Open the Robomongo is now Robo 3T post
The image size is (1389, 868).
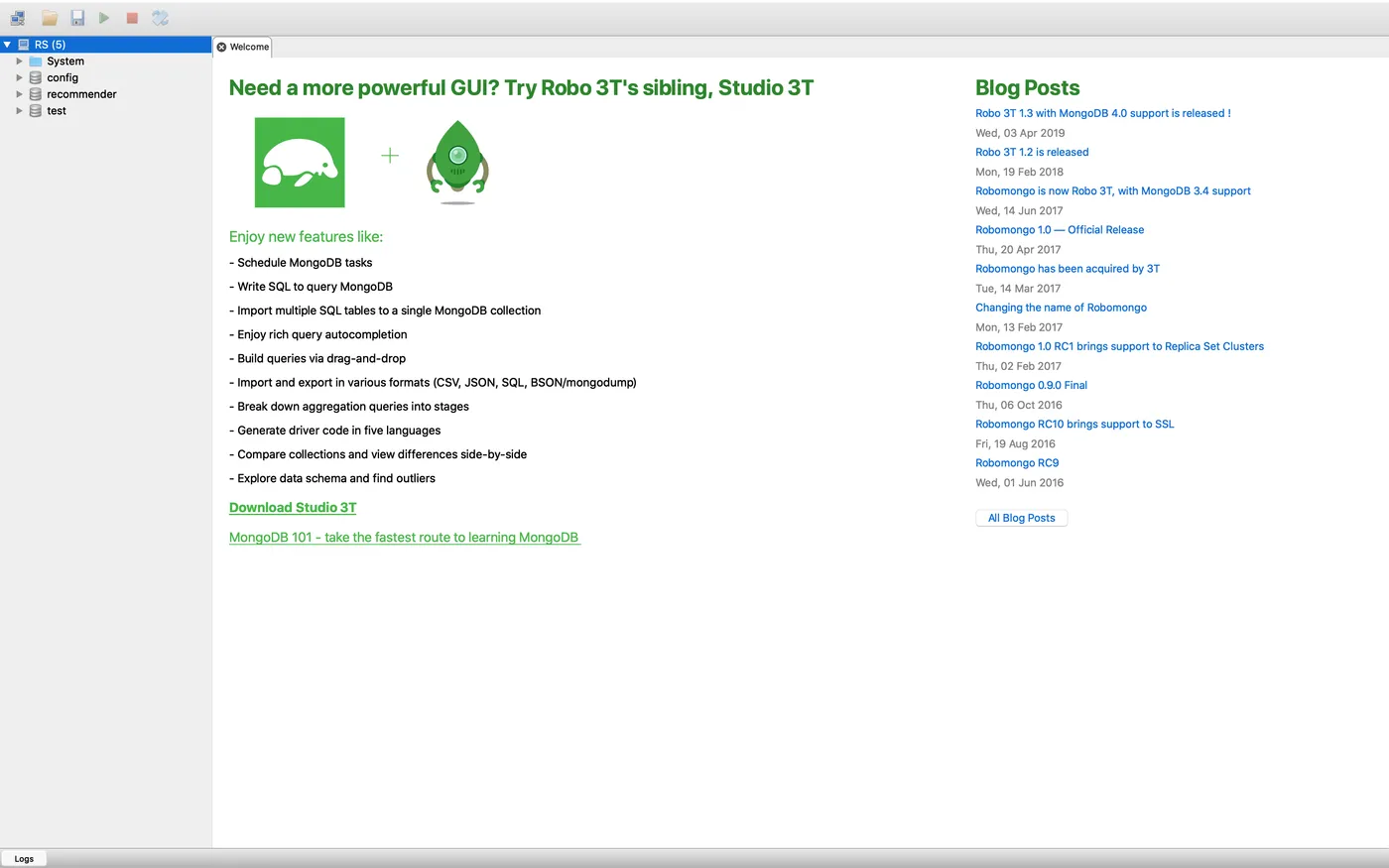pyautogui.click(x=1113, y=190)
